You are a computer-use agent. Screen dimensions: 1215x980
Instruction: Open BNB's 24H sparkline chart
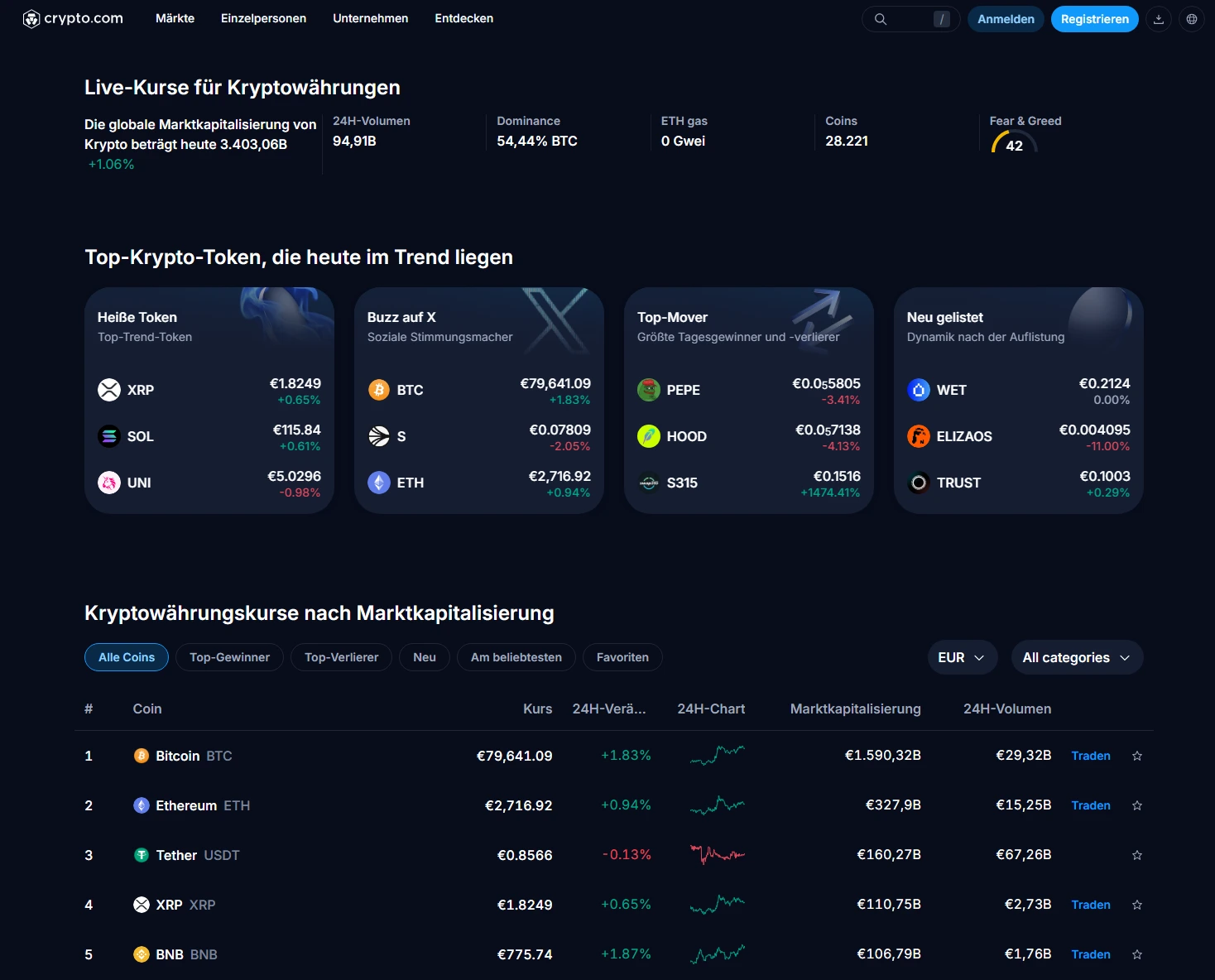click(718, 954)
